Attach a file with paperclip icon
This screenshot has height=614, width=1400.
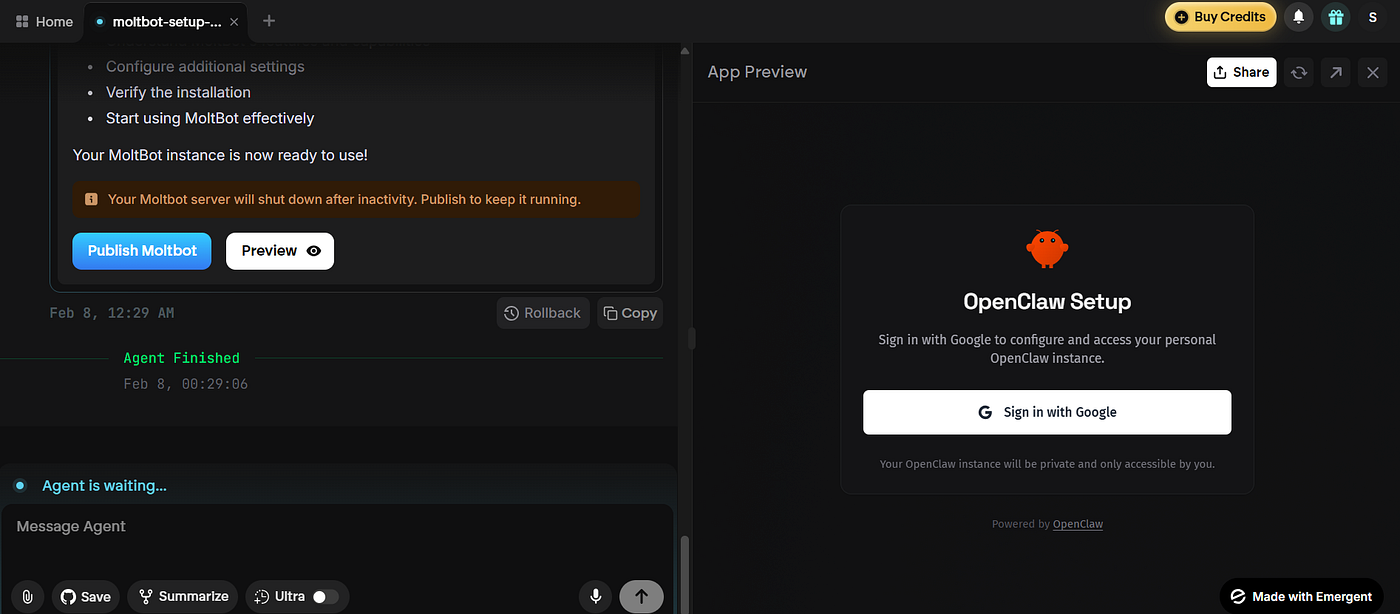click(28, 596)
